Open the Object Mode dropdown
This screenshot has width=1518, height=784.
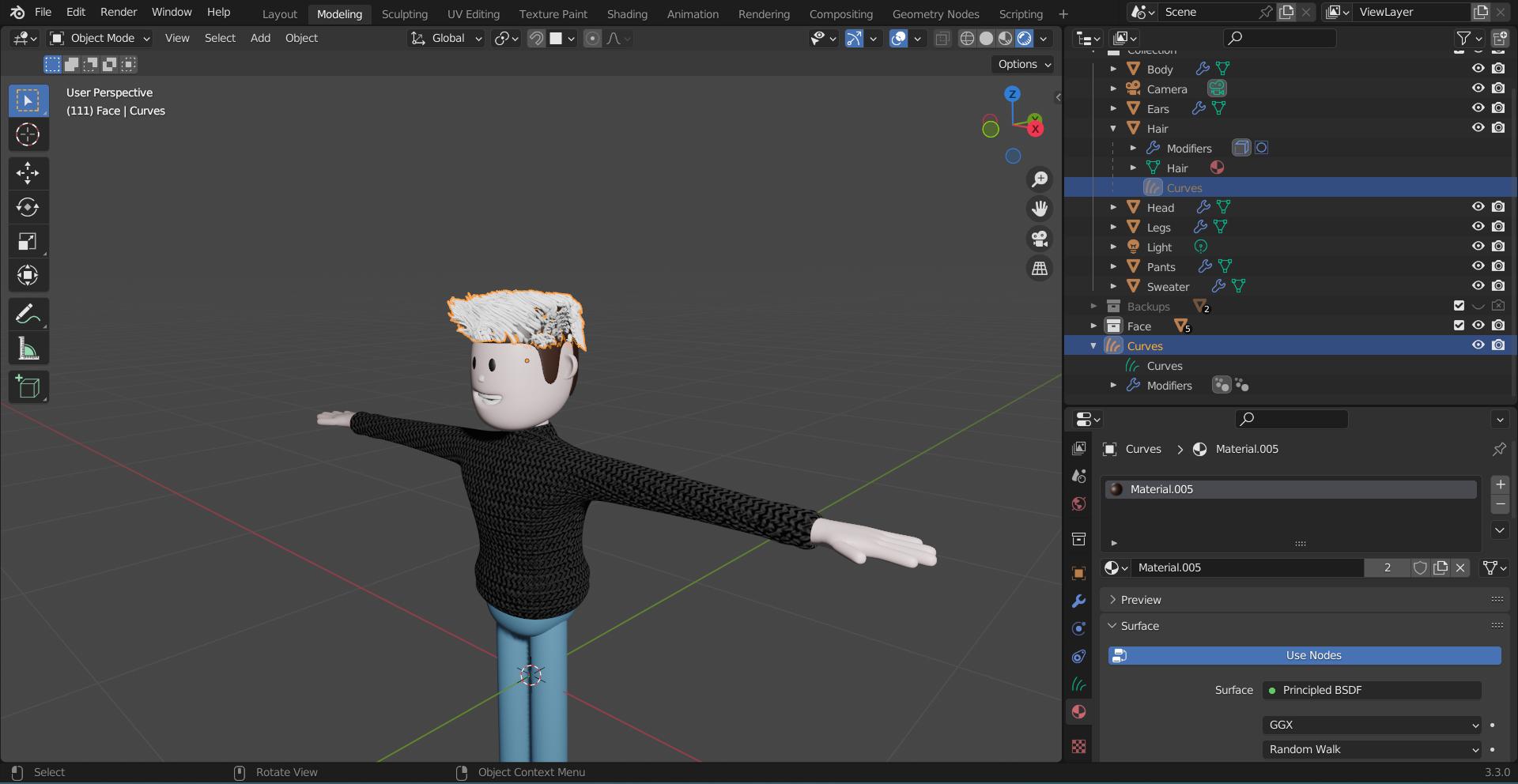(100, 38)
